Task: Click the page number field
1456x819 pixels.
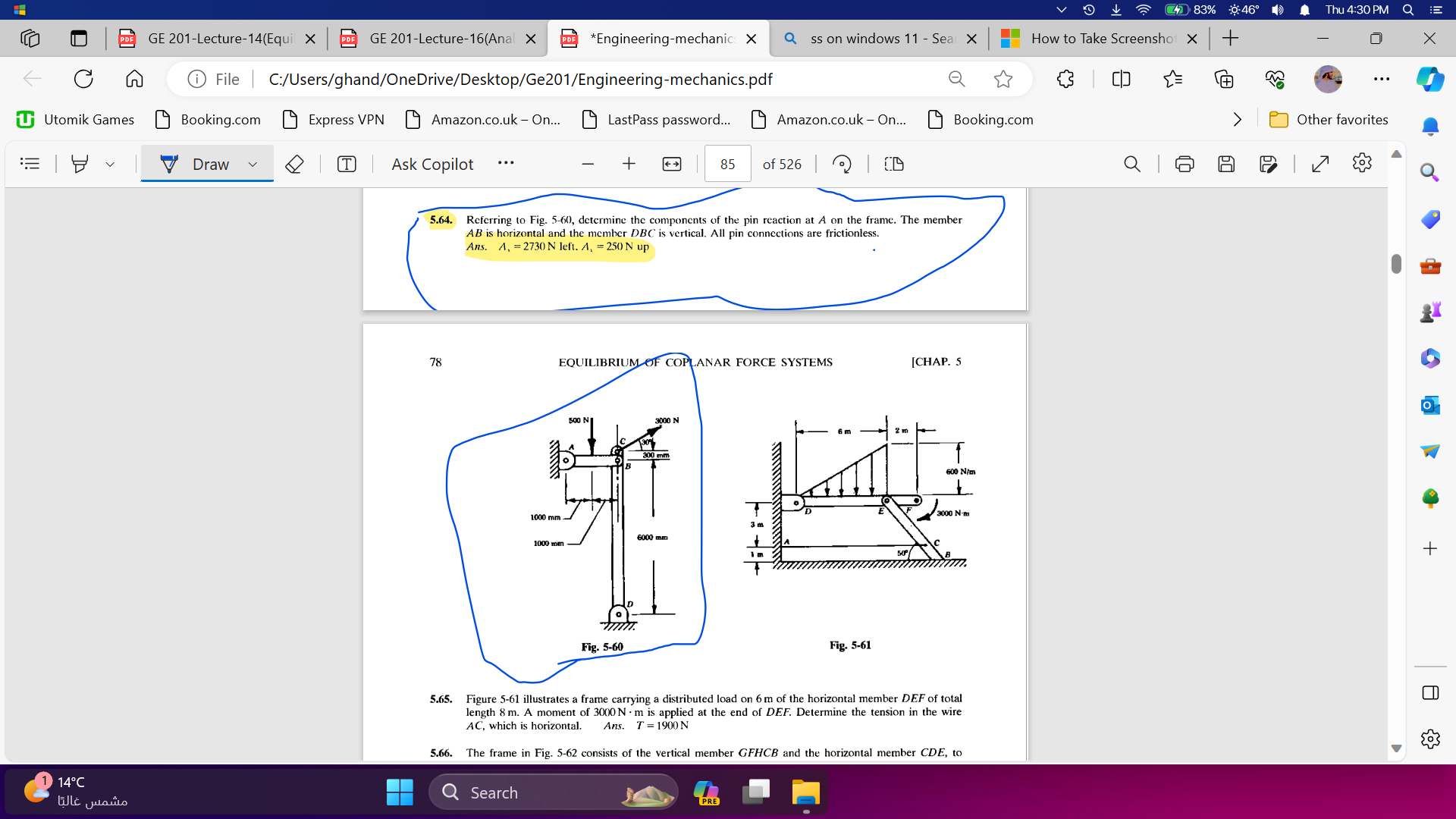Action: point(728,164)
